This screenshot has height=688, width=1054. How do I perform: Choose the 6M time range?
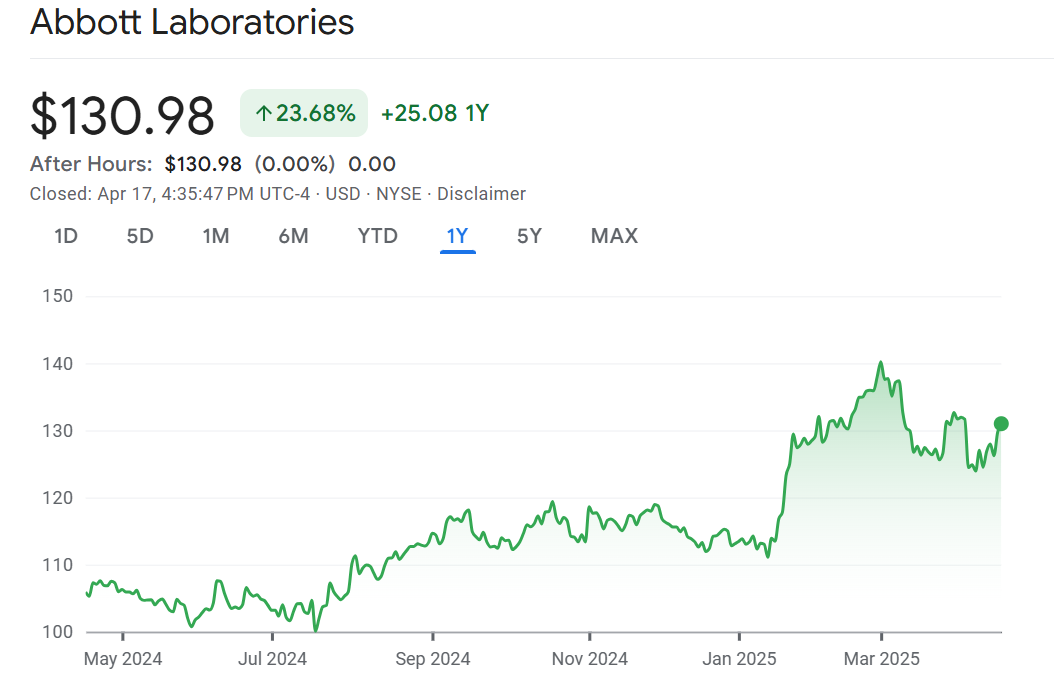pyautogui.click(x=293, y=236)
